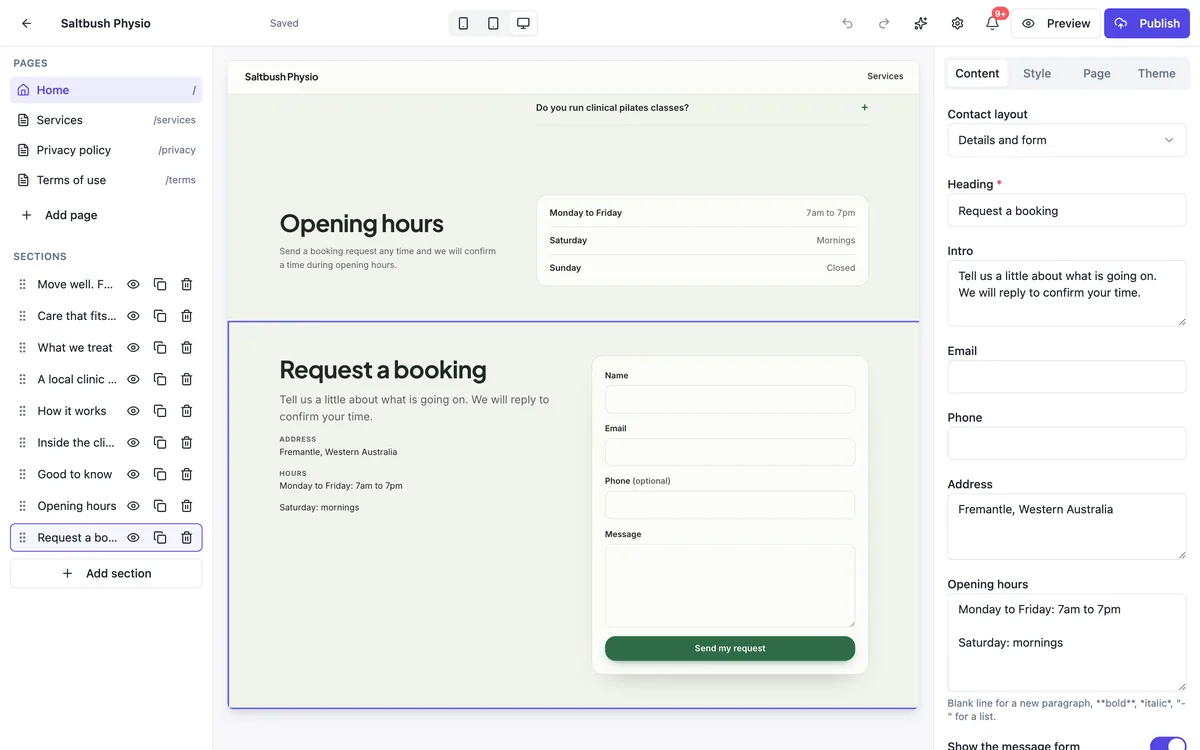Hide the A local clinic section

[133, 379]
